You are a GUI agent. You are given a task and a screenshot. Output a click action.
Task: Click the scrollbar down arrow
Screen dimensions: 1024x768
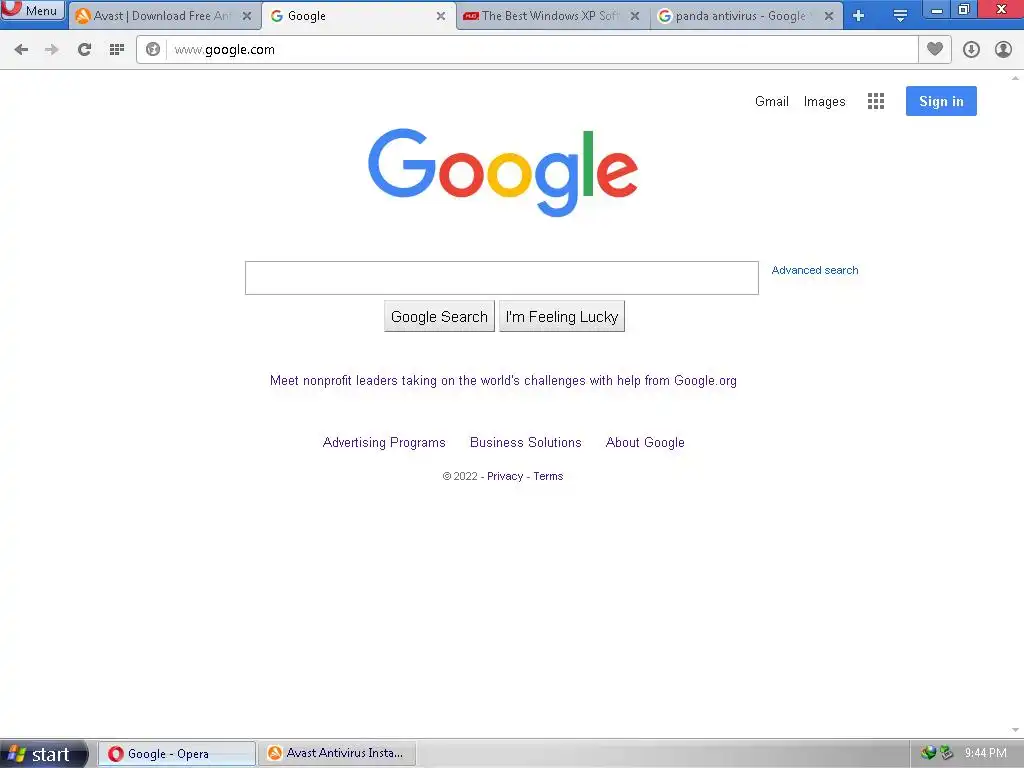point(1015,730)
